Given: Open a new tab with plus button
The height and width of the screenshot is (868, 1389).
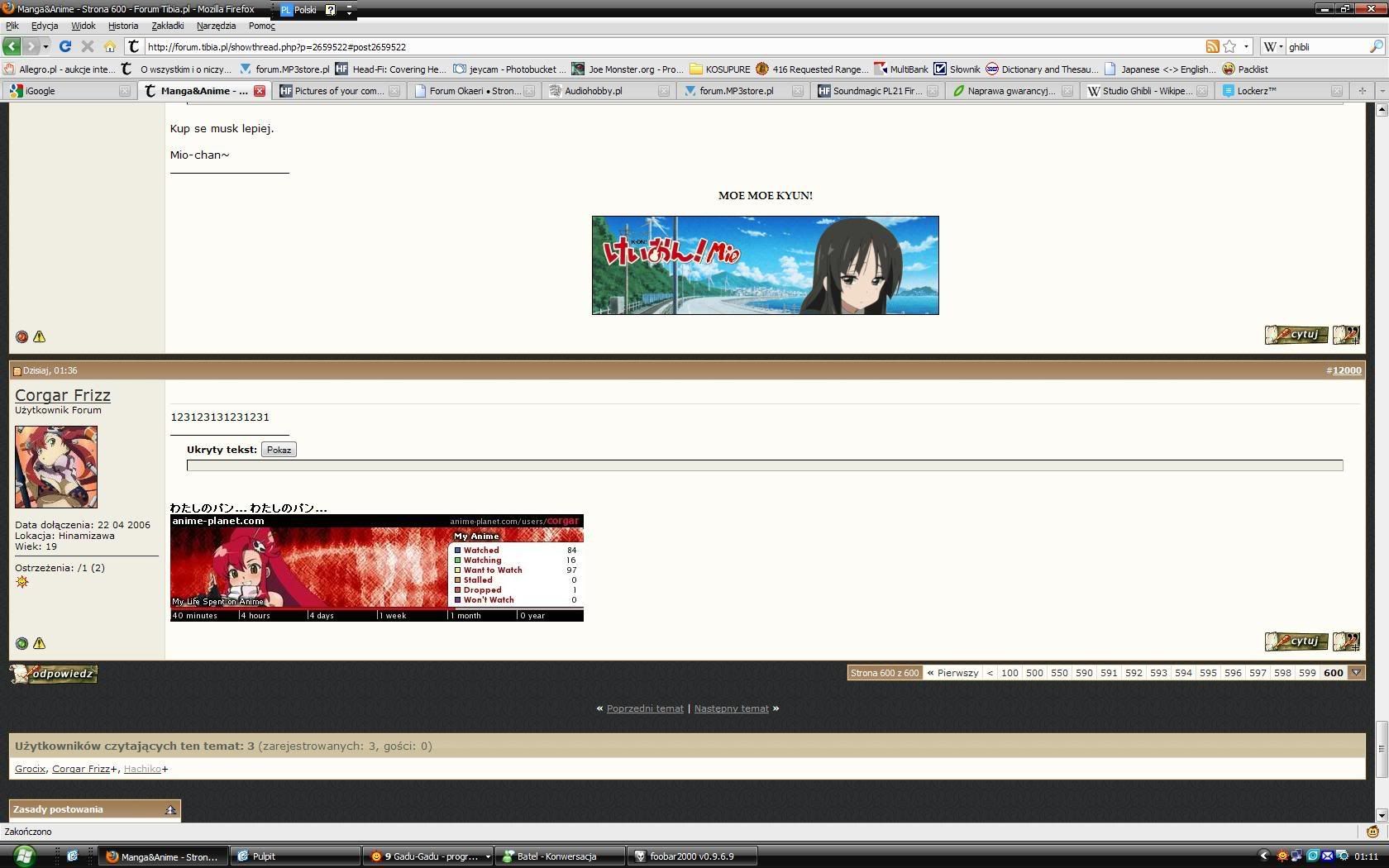Looking at the screenshot, I should coord(1362,90).
